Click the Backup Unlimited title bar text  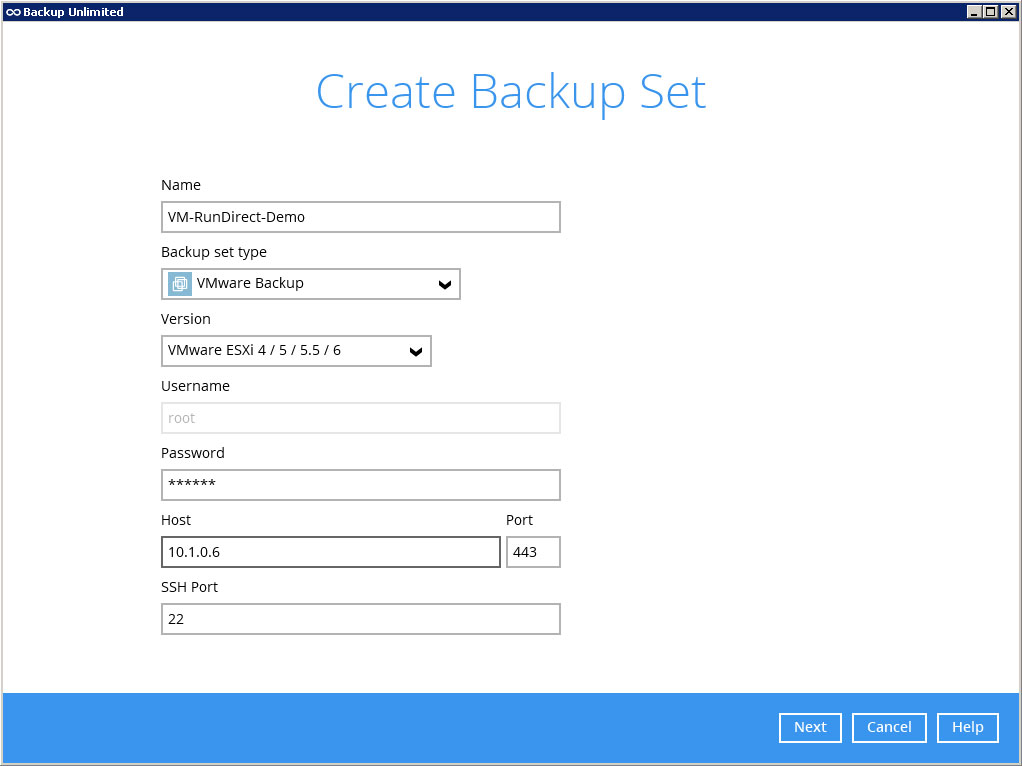73,12
